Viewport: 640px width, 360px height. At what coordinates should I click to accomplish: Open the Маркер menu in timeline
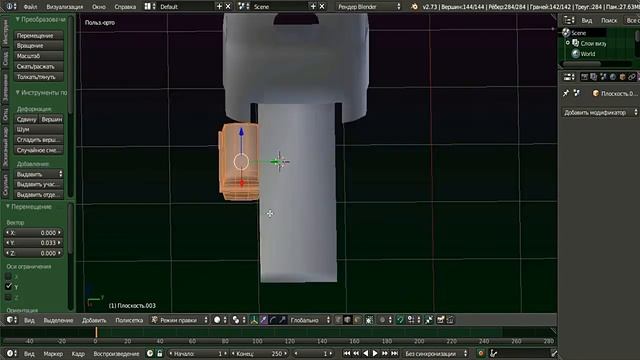click(x=53, y=353)
